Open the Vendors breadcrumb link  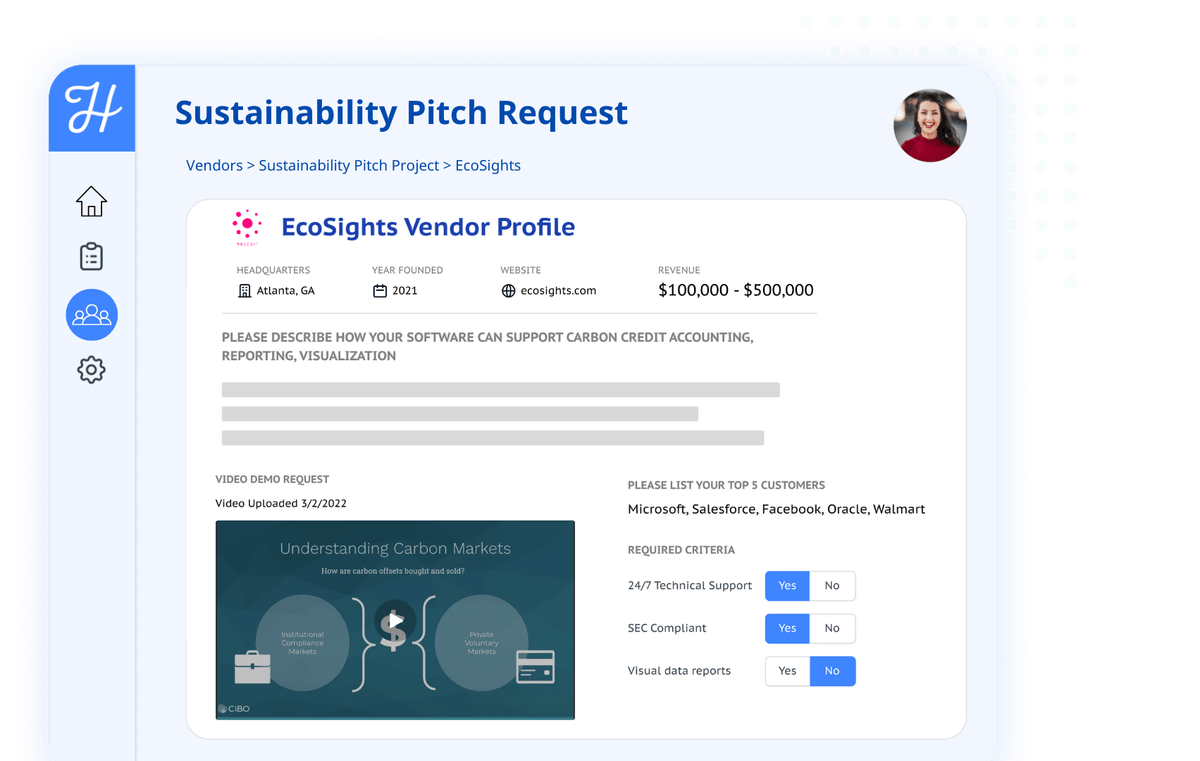[x=214, y=165]
